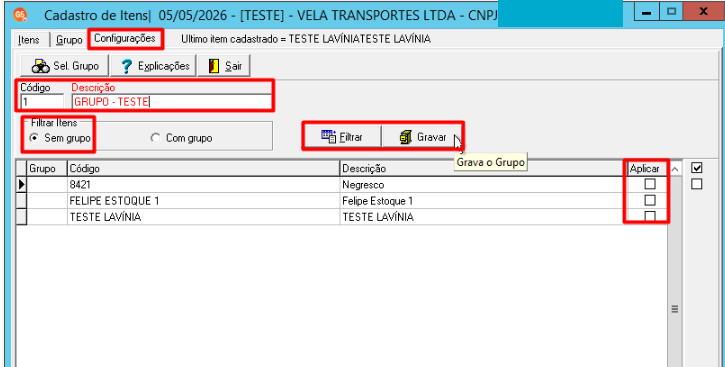Sort by the Descrição column header
725x367 pixels.
[x=484, y=169]
